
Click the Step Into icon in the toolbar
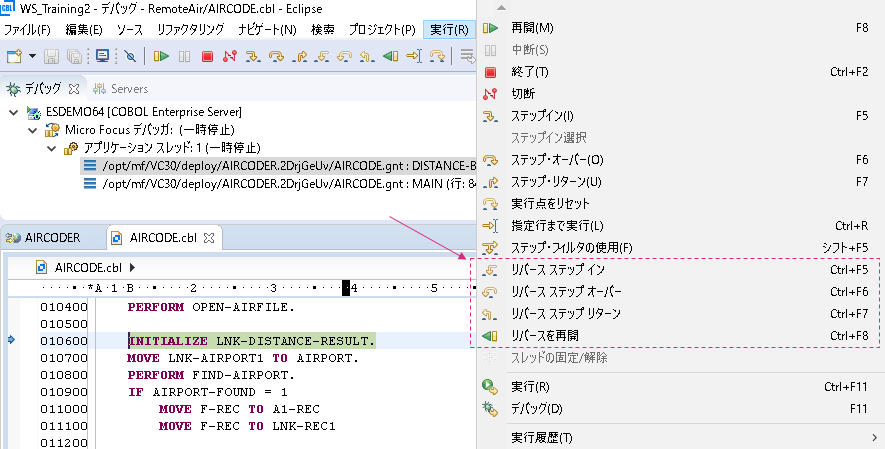[x=253, y=56]
